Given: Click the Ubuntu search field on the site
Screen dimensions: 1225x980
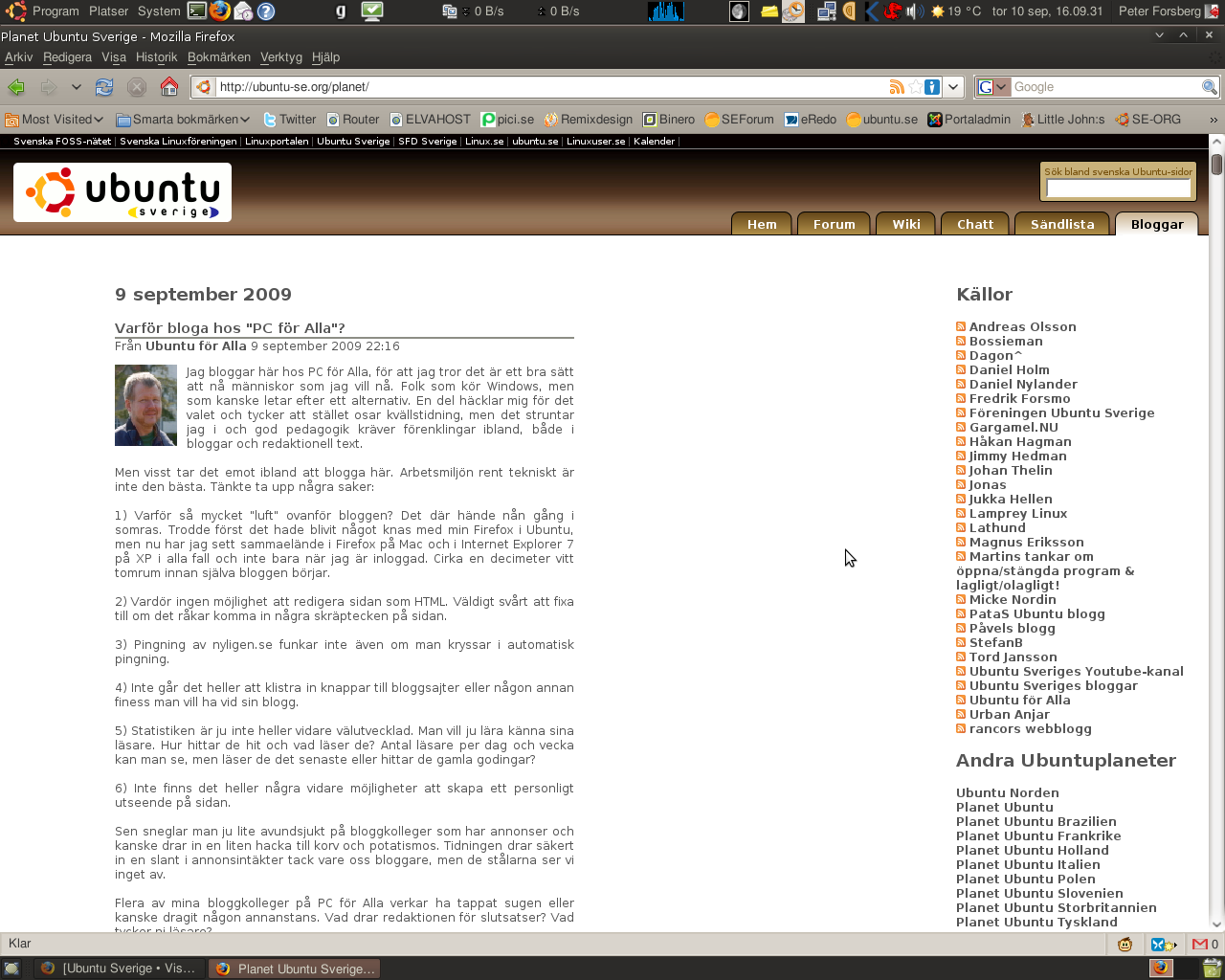Looking at the screenshot, I should point(1118,189).
